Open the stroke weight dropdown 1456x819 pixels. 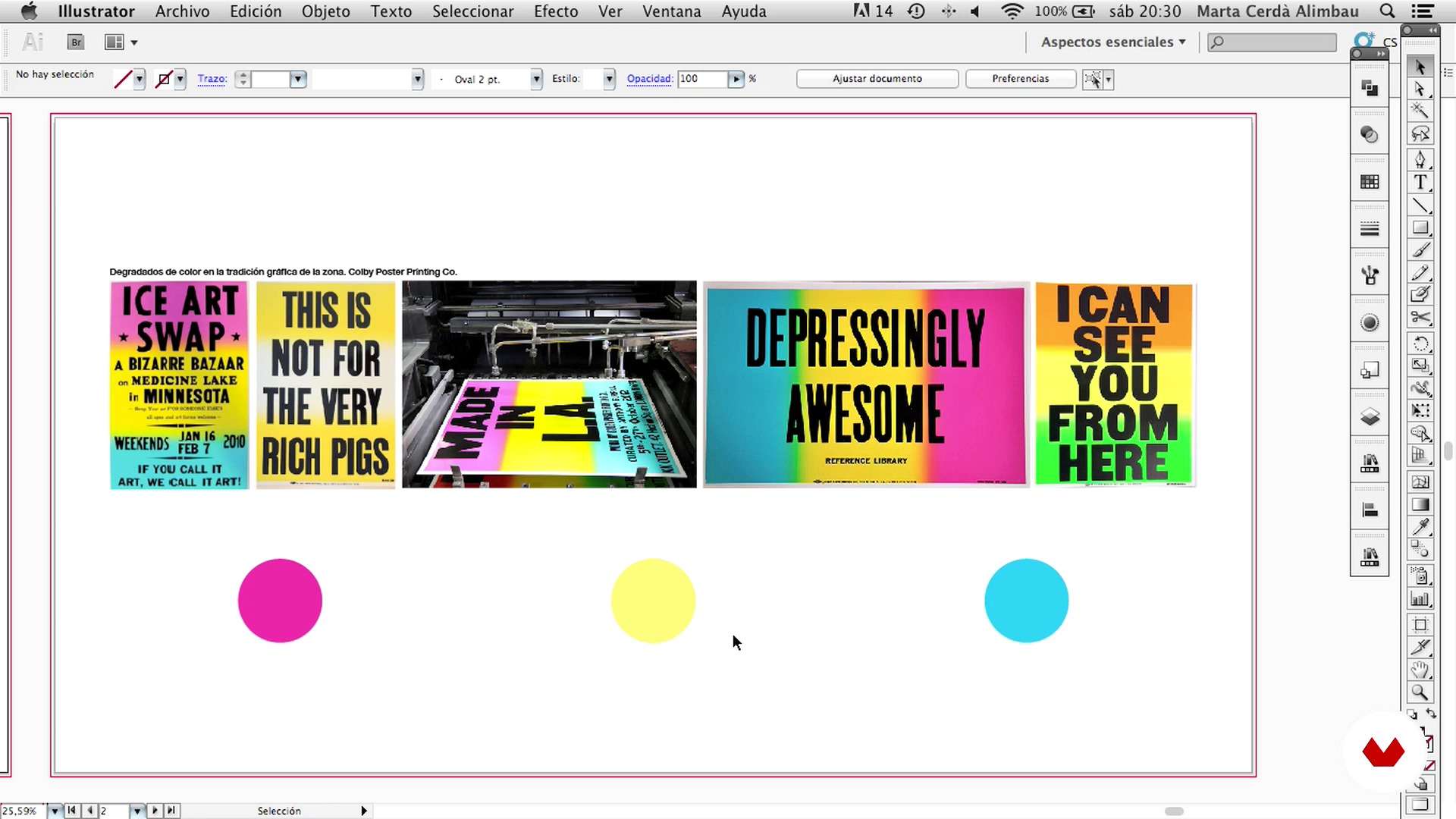tap(298, 79)
